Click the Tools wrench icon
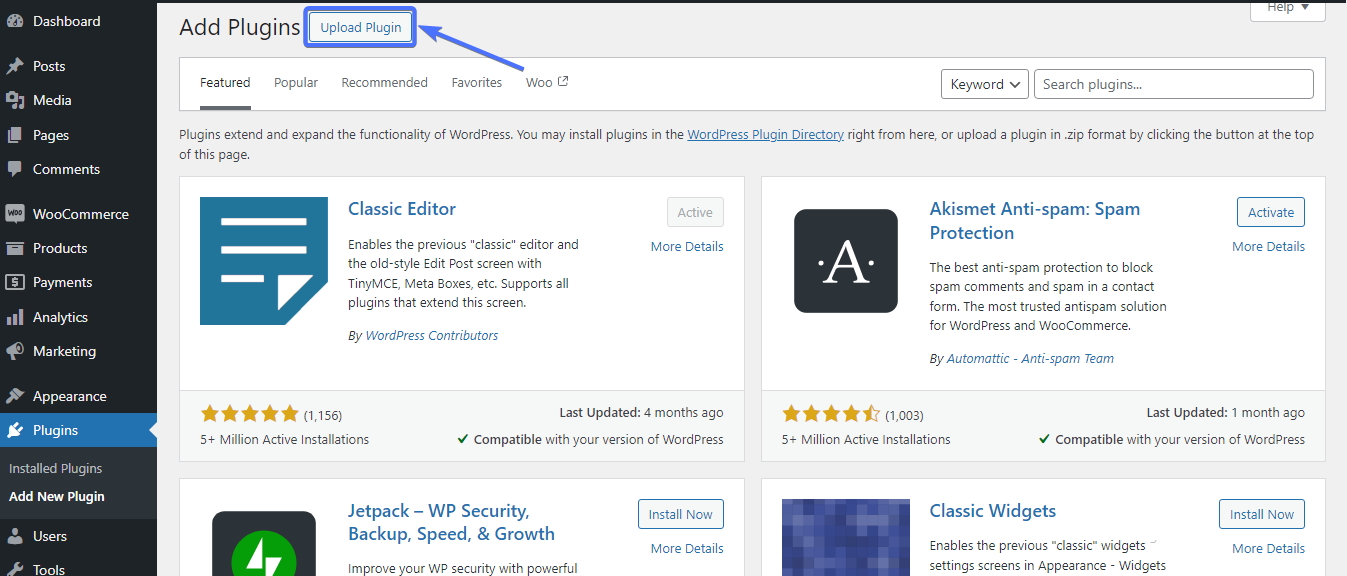This screenshot has height=576, width=1347. [15, 569]
